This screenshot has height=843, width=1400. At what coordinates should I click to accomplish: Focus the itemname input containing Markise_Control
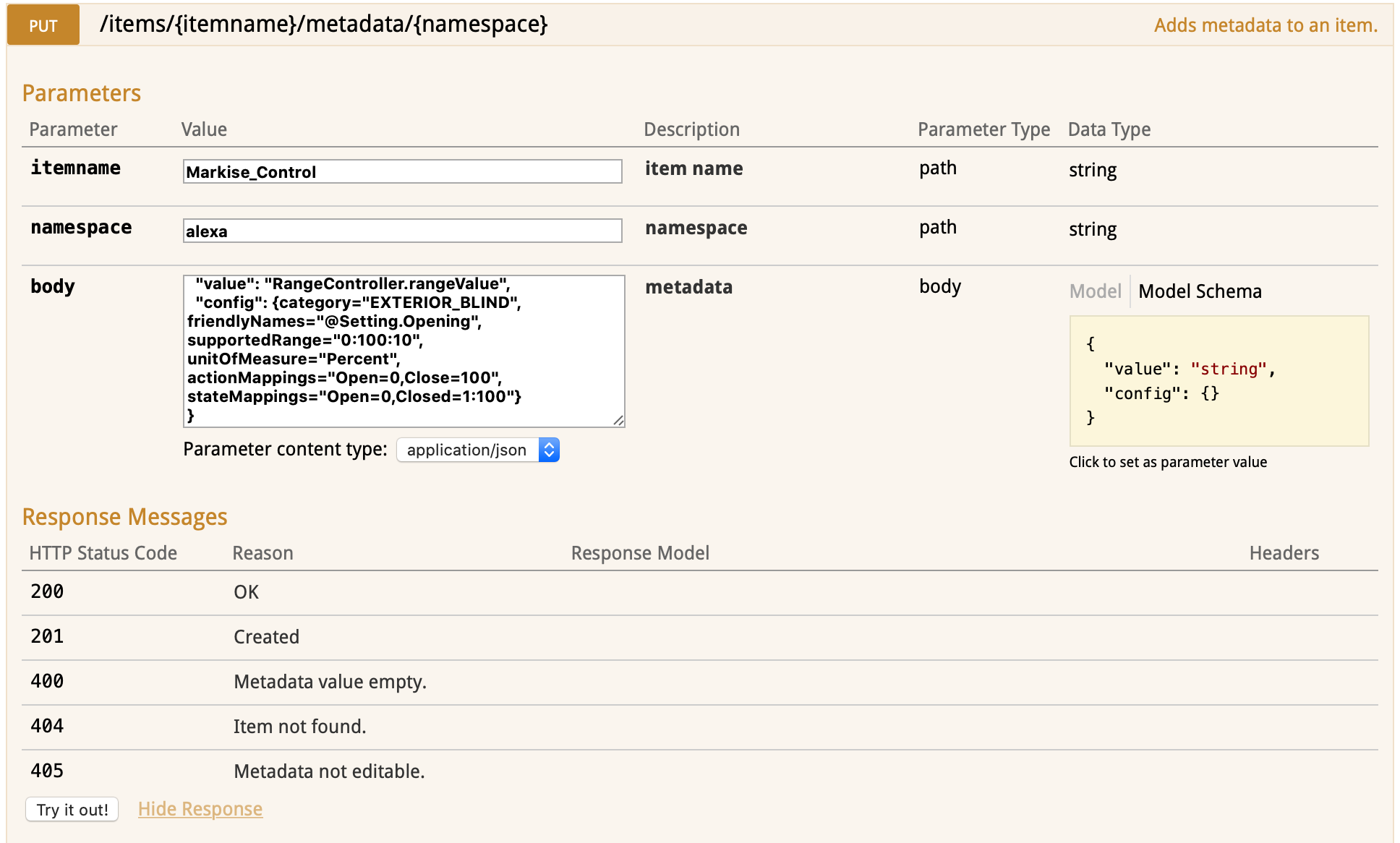tap(402, 172)
